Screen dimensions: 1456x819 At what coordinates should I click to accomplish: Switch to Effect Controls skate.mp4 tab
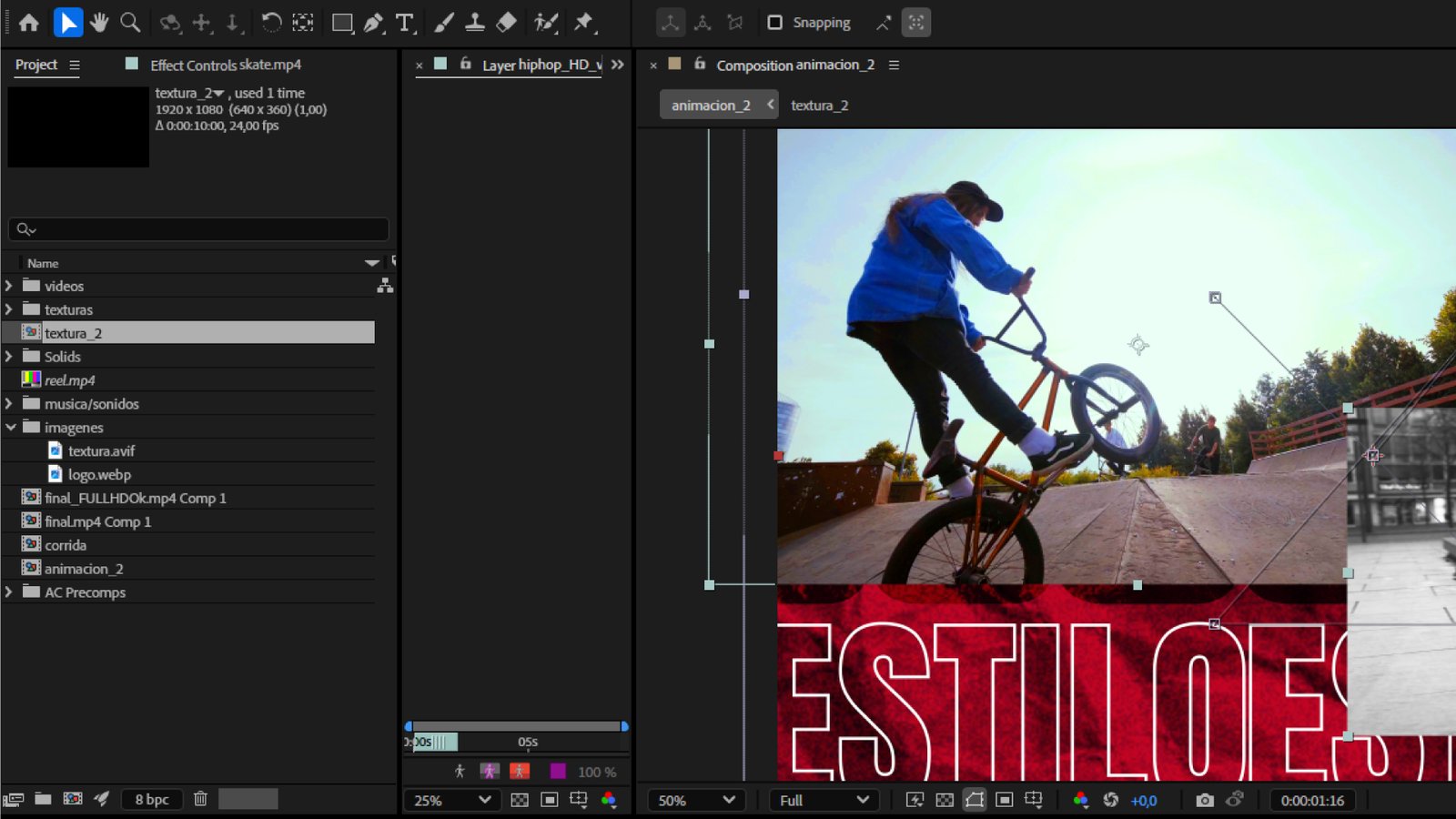click(226, 65)
